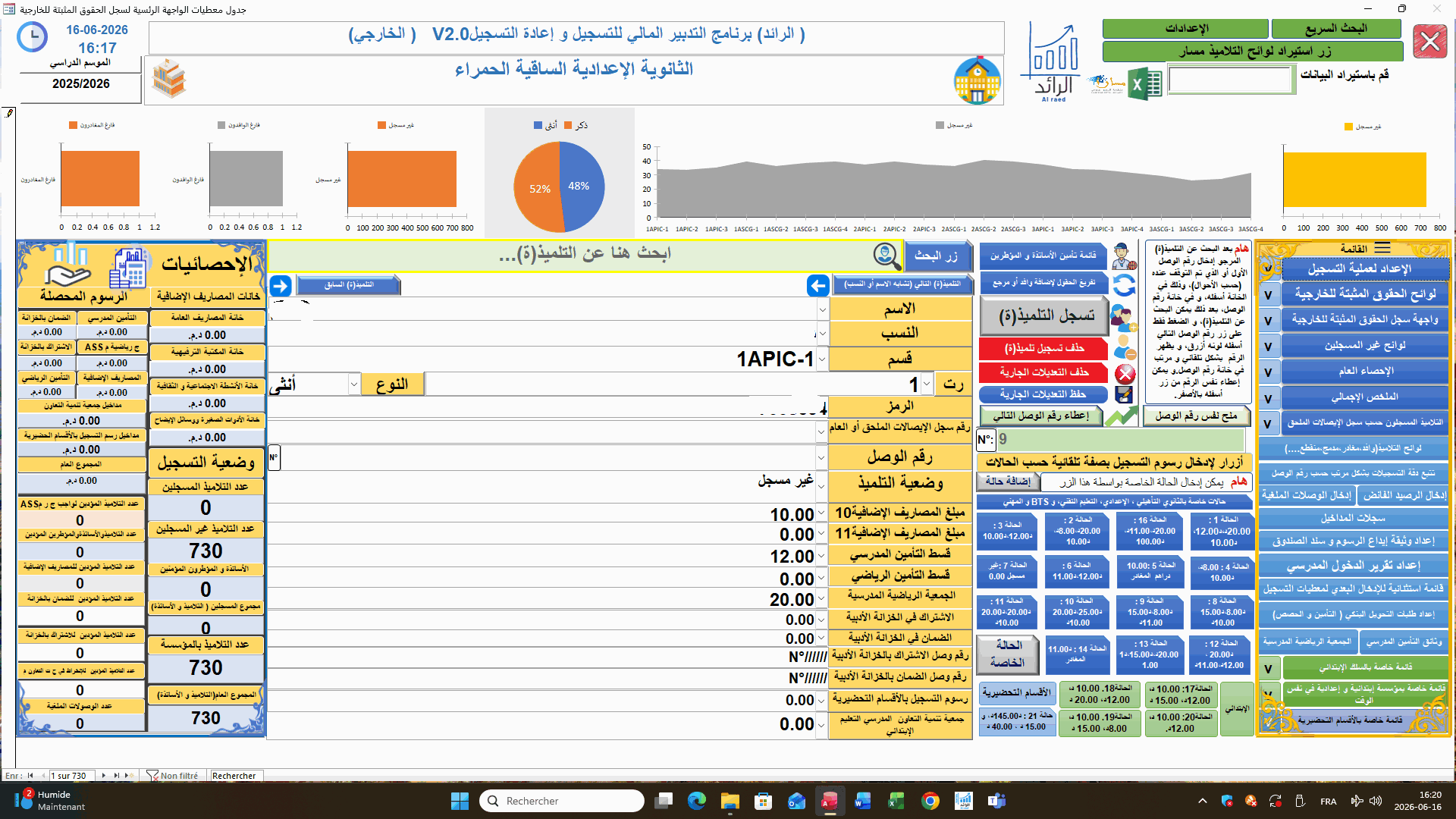Open Microsoft Edge from the taskbar
This screenshot has height=819, width=1456.
(x=696, y=801)
